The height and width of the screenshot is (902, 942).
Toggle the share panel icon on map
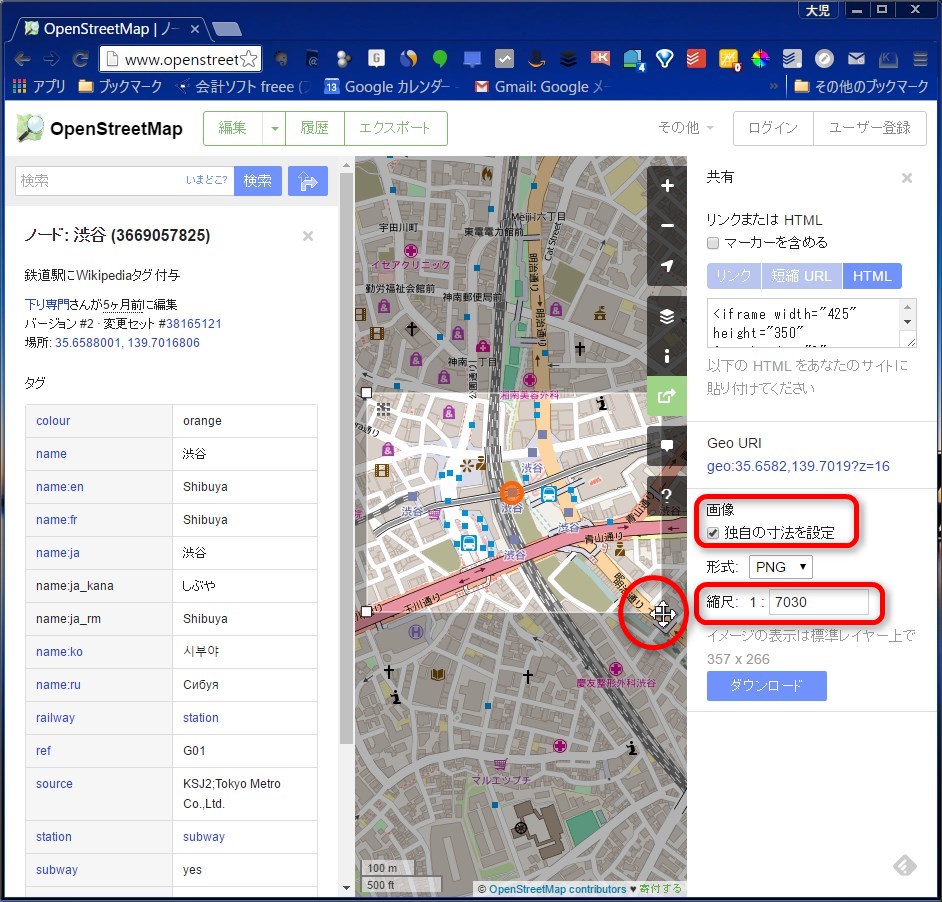click(x=667, y=396)
